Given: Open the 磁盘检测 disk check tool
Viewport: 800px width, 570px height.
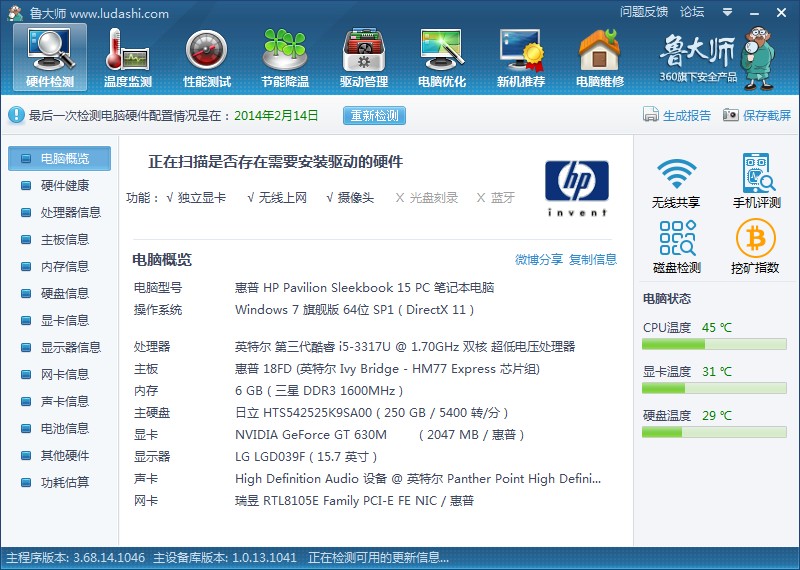Looking at the screenshot, I should pos(676,247).
